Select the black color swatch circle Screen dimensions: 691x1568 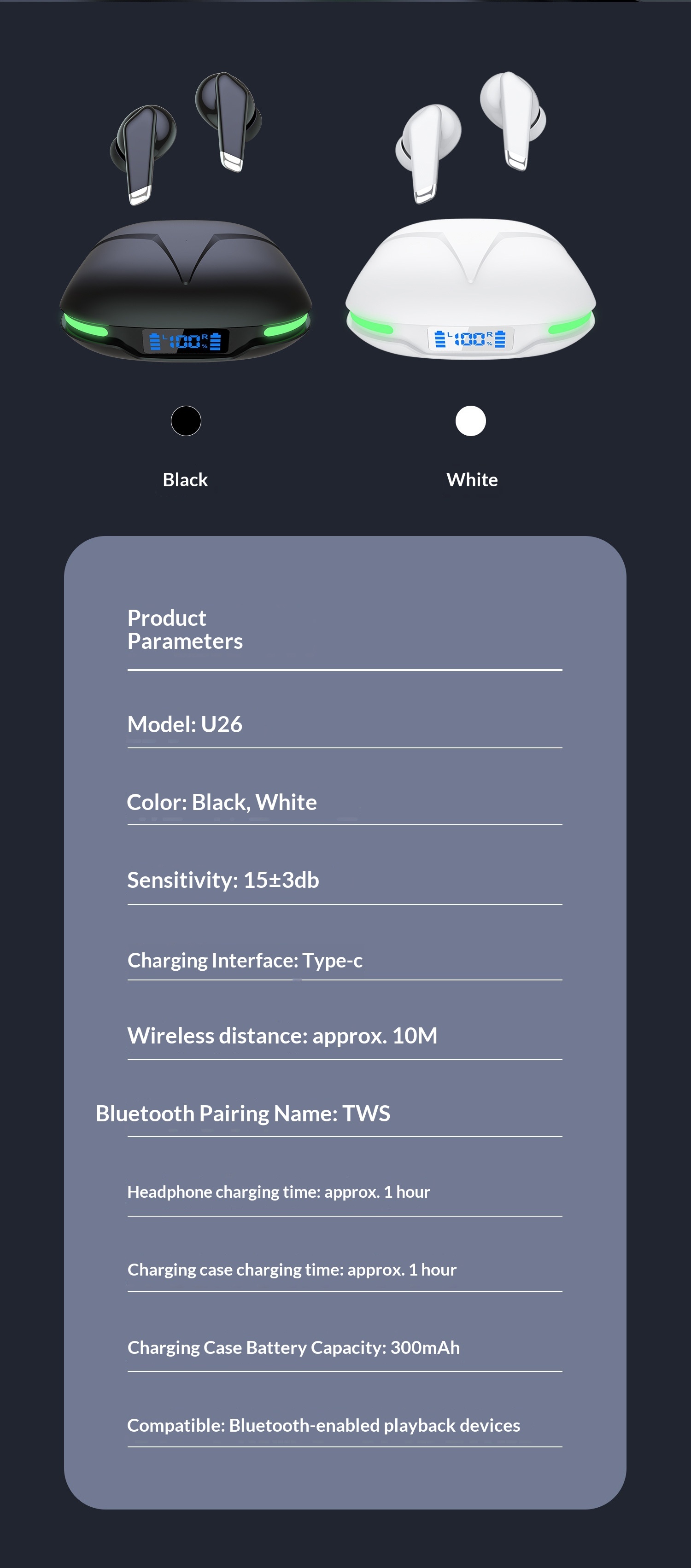186,420
